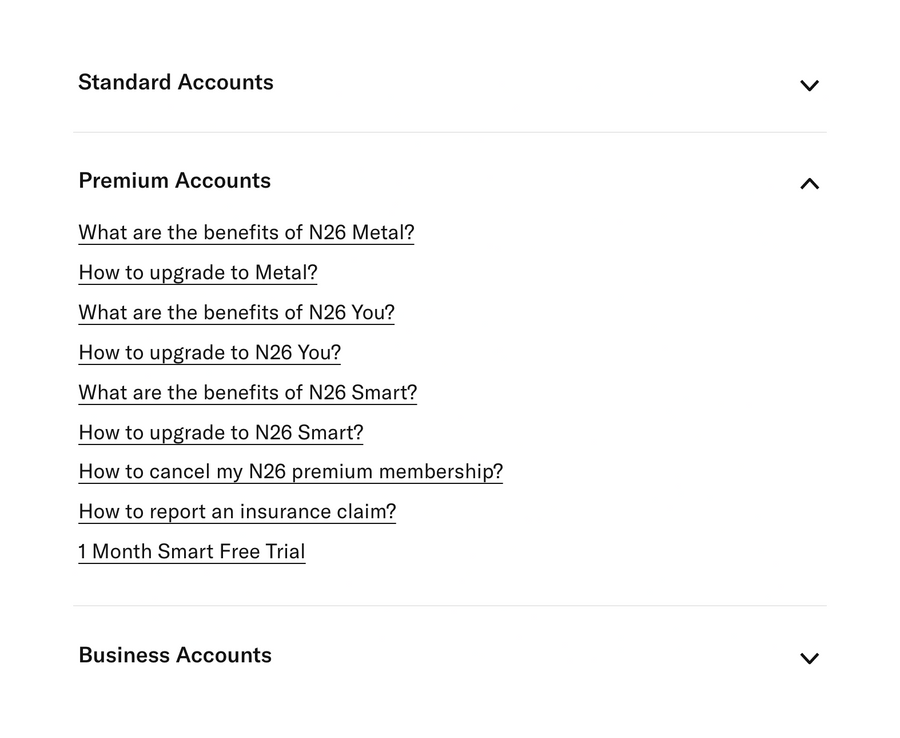
Task: Open "What are the benefits of N26 You?"
Action: 236,313
